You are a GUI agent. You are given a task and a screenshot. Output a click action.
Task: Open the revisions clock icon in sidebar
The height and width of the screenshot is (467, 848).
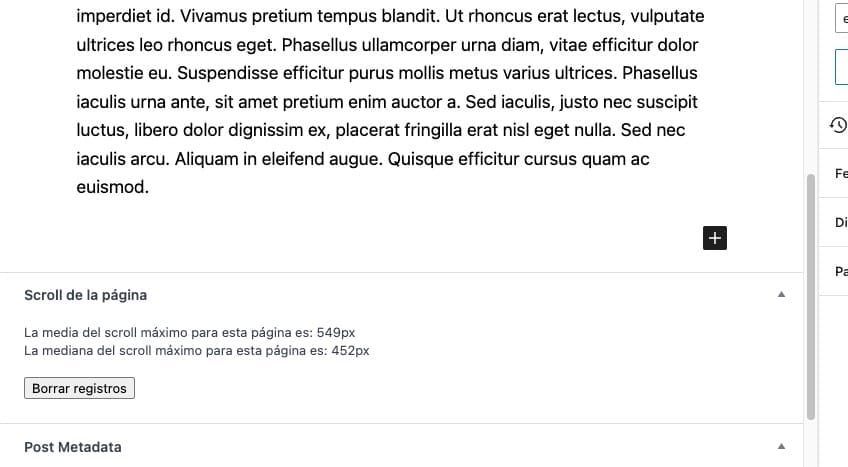(838, 125)
